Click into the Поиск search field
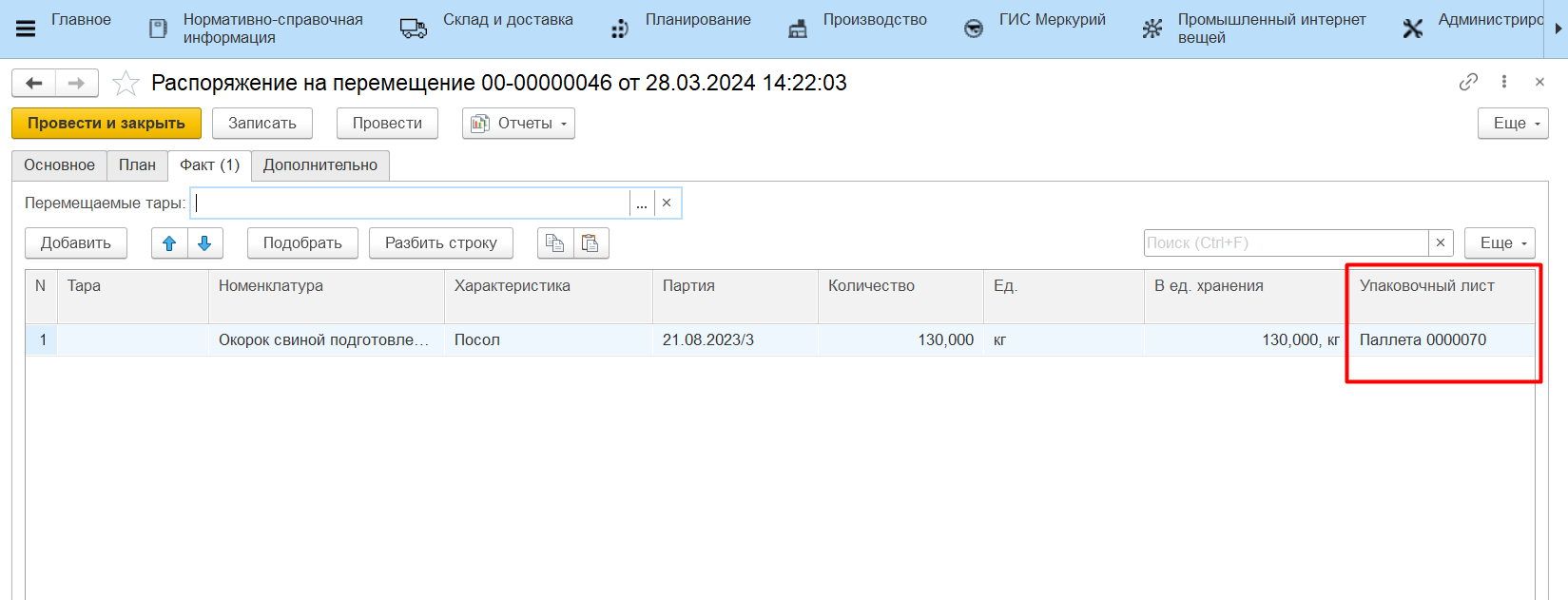1568x600 pixels. 1286,243
